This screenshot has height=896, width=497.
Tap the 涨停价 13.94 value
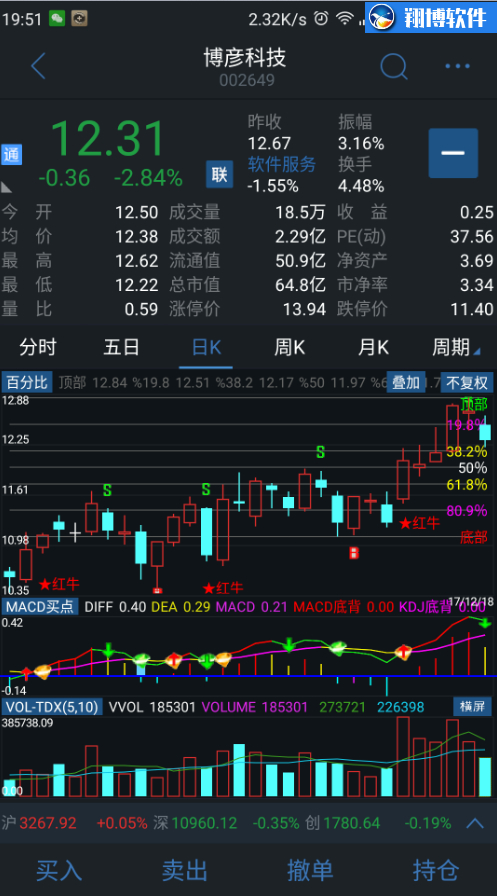click(x=304, y=310)
